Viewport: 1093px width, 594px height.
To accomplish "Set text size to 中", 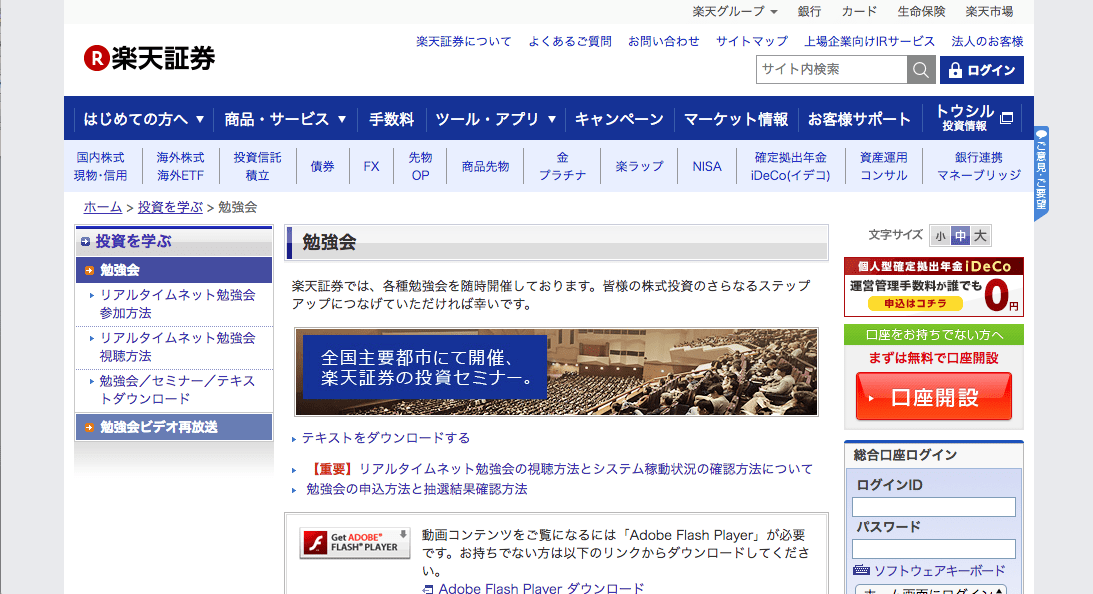I will 960,236.
